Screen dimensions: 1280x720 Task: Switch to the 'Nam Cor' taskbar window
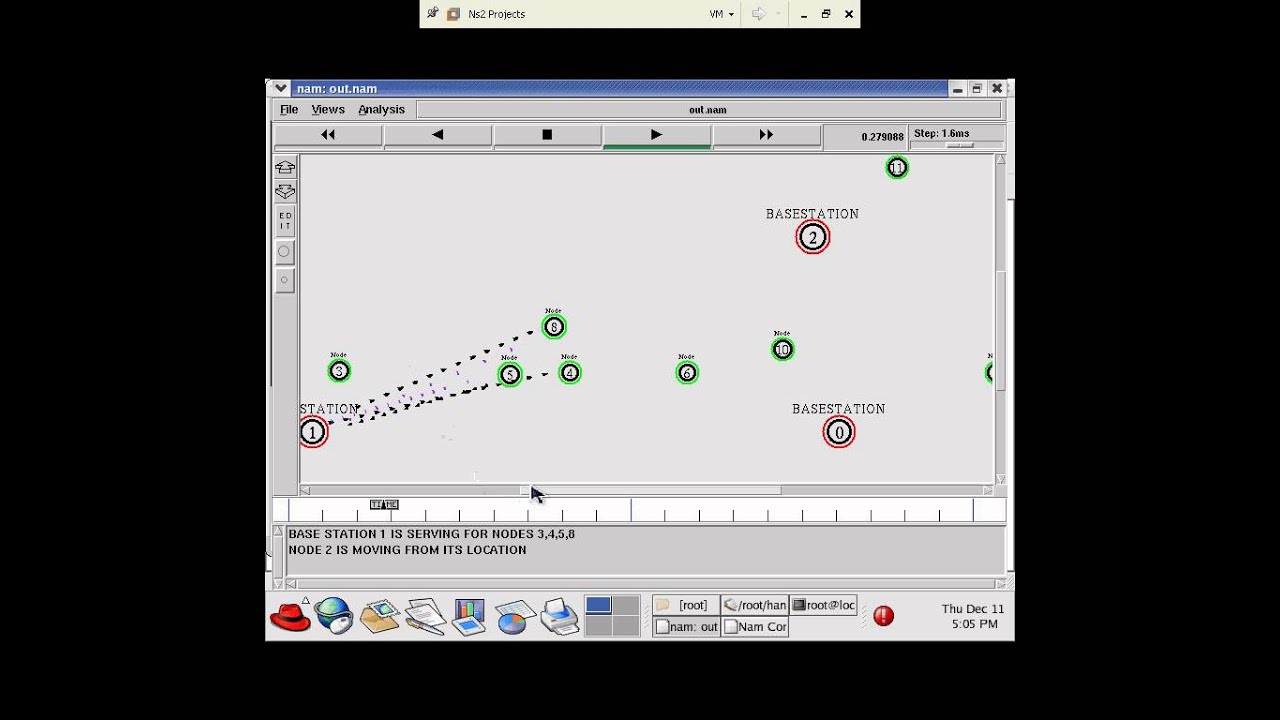[x=755, y=627]
